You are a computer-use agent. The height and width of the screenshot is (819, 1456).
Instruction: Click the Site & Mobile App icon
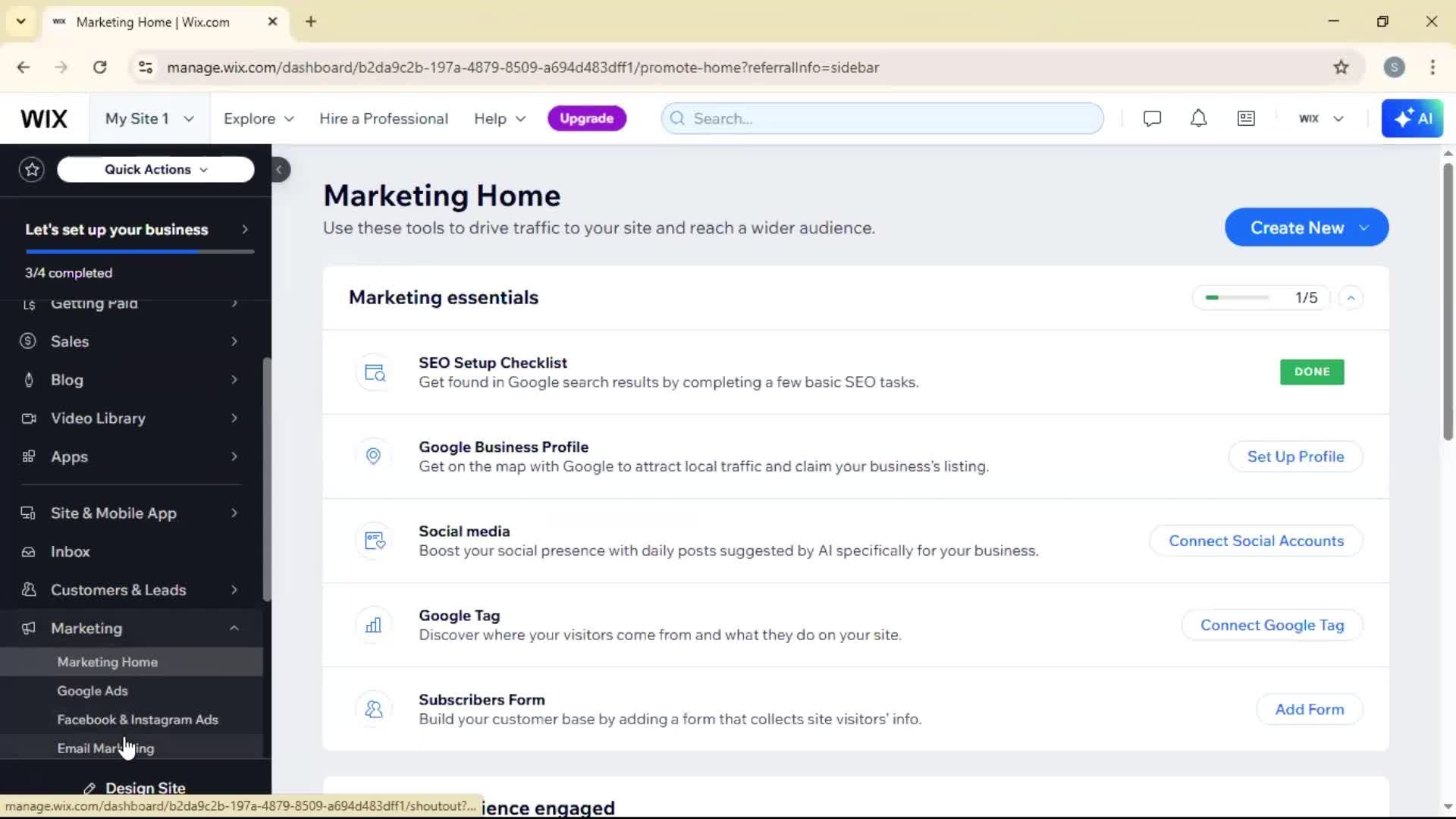[x=28, y=513]
